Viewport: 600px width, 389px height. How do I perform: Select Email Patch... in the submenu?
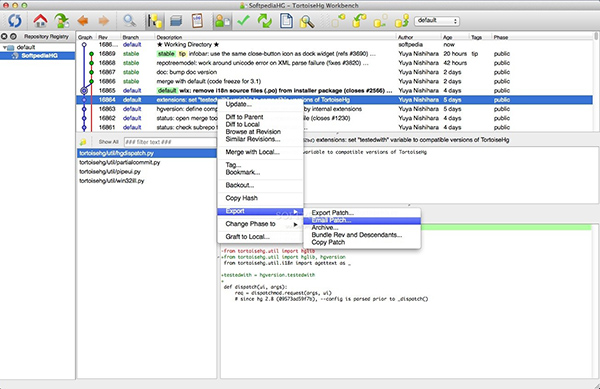(362, 220)
